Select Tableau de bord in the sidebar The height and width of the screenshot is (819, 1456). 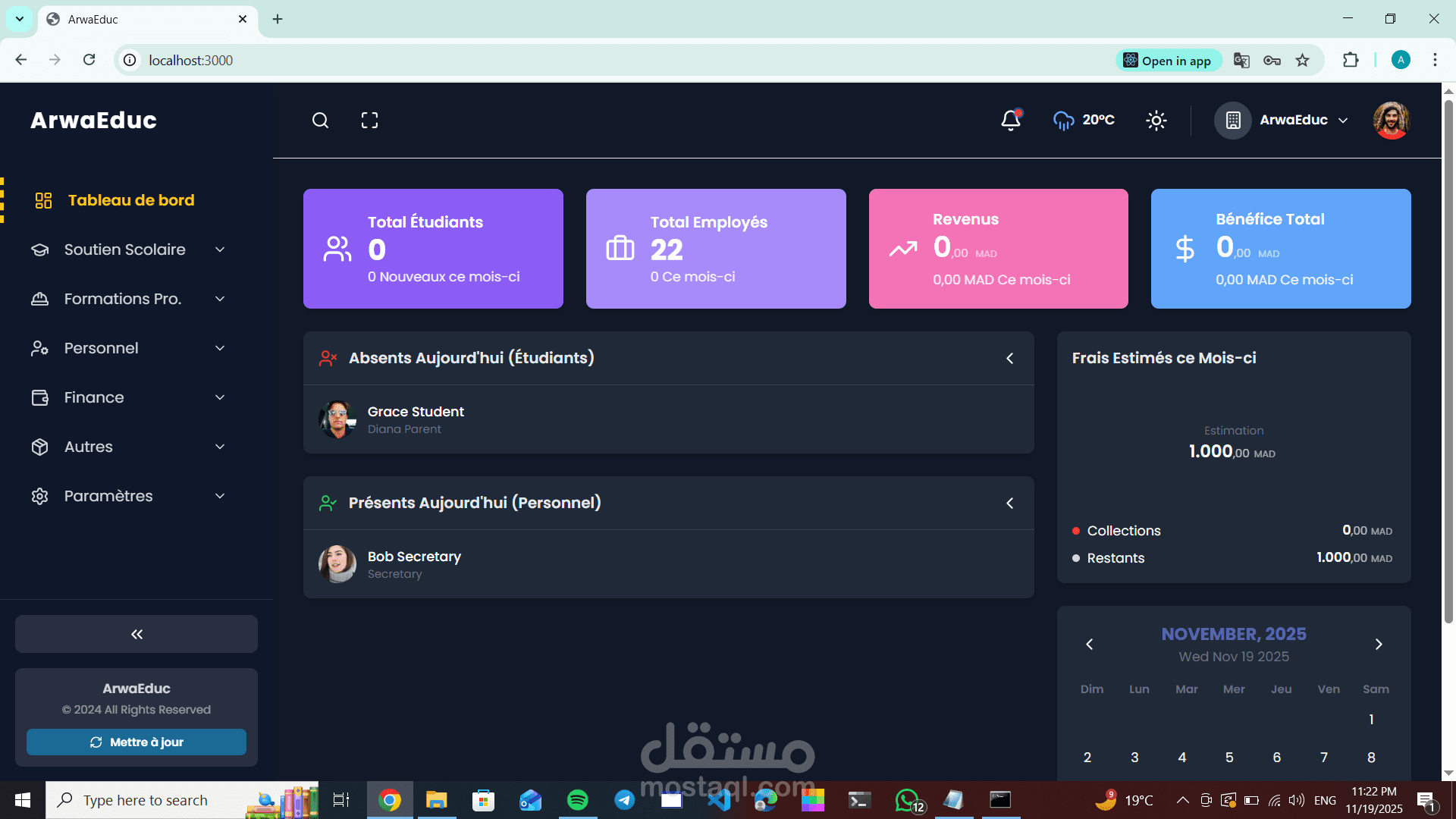click(130, 200)
